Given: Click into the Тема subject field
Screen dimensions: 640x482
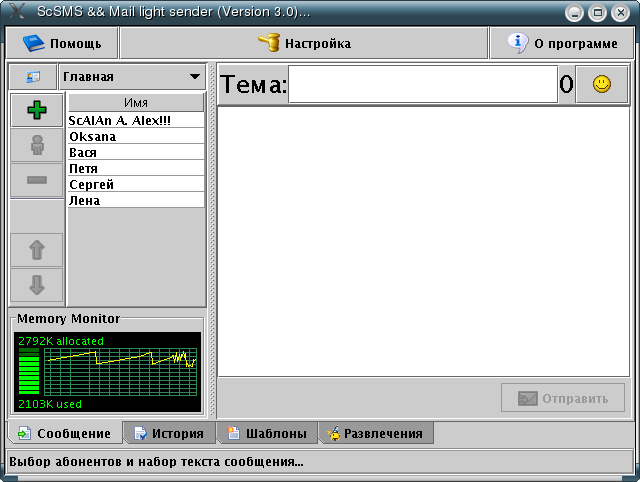Looking at the screenshot, I should pos(422,85).
